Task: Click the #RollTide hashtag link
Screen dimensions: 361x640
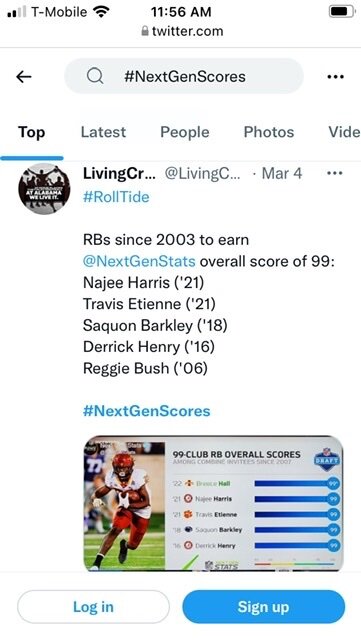Action: tap(116, 197)
